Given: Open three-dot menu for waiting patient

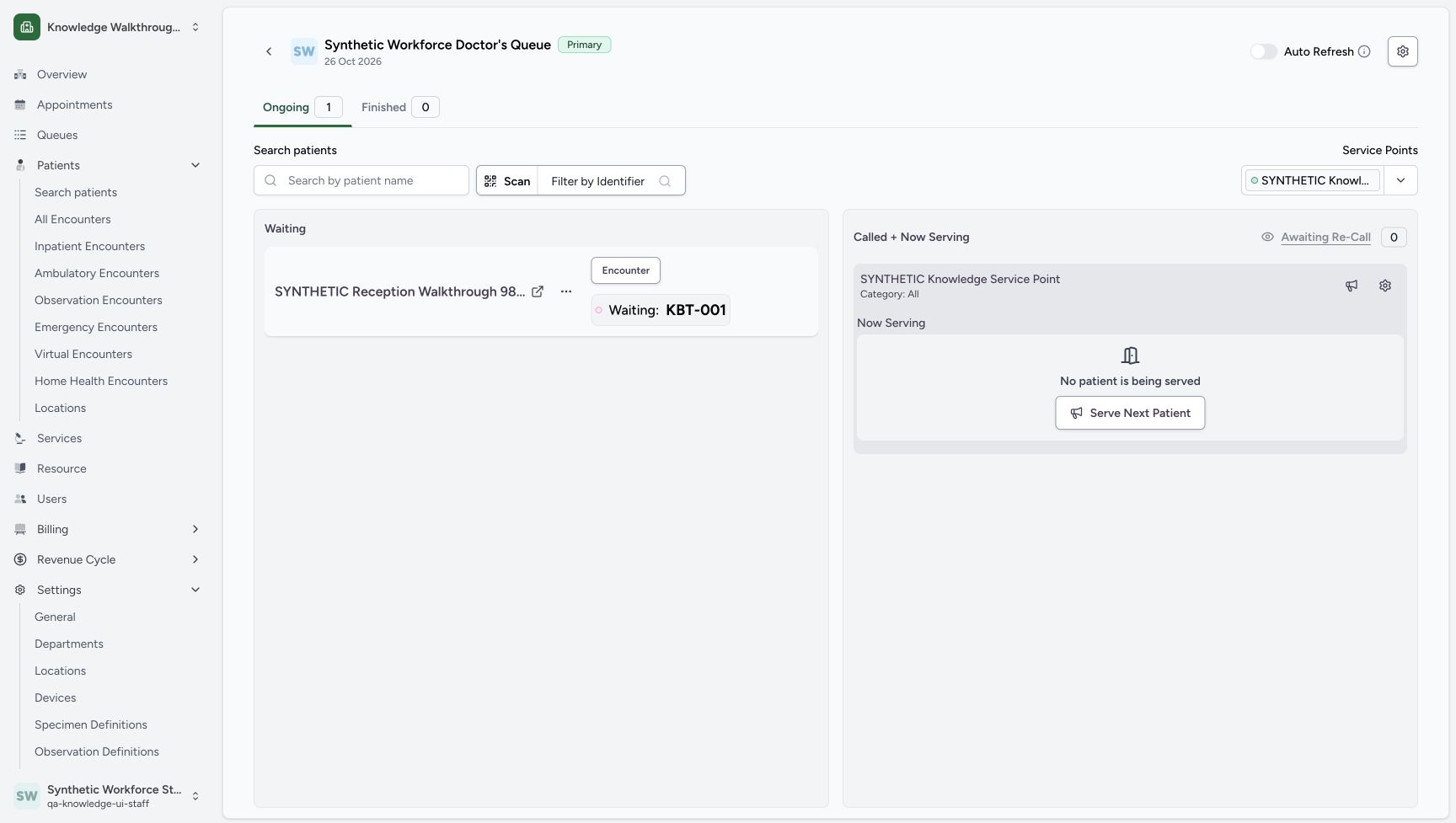Looking at the screenshot, I should tap(566, 291).
